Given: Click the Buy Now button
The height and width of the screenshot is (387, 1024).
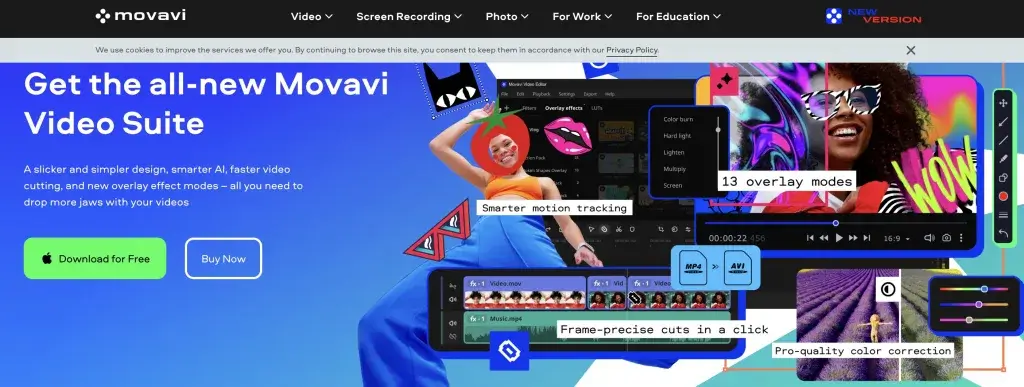Looking at the screenshot, I should coord(223,258).
